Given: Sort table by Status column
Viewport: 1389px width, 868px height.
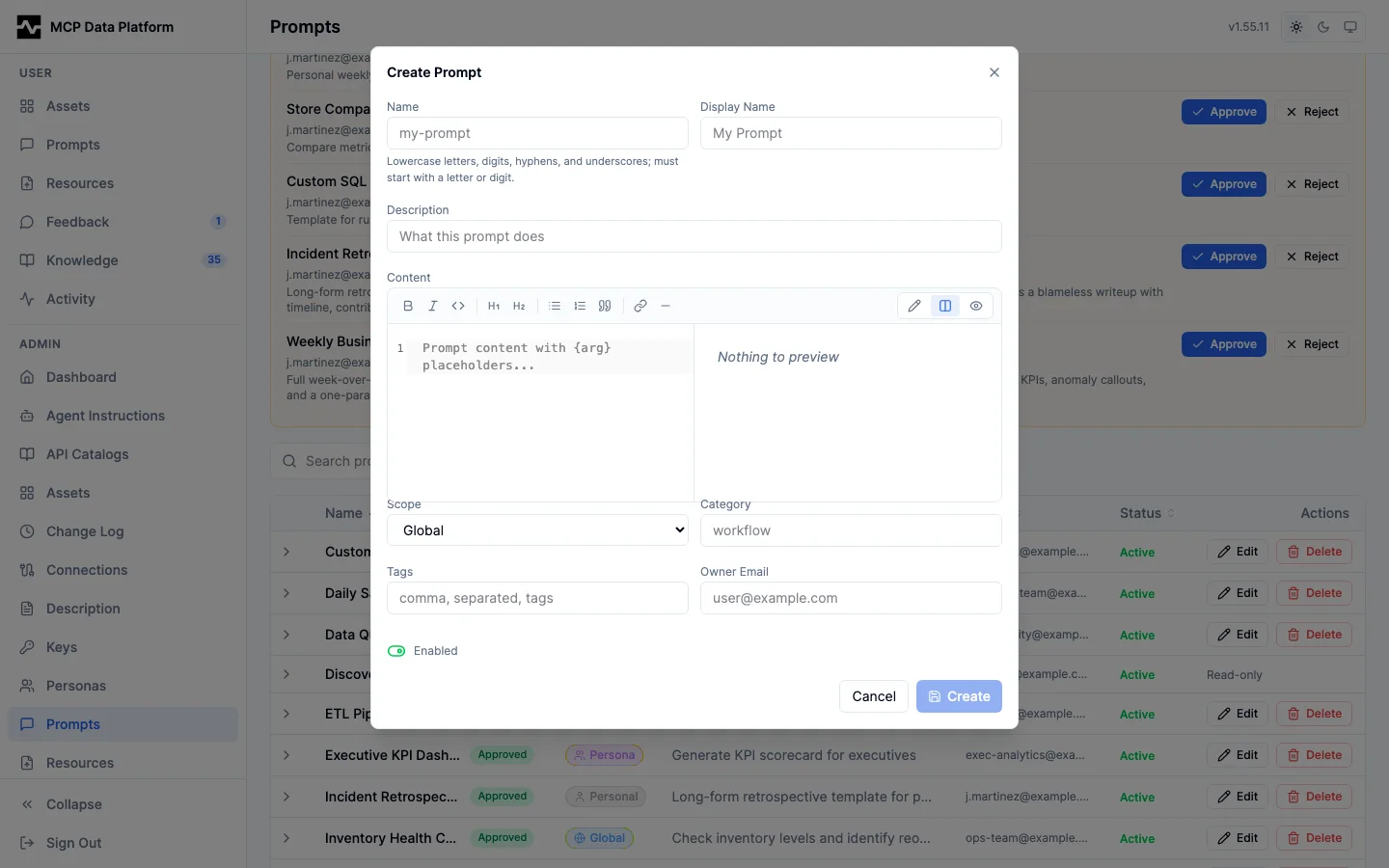Looking at the screenshot, I should coord(1147,513).
